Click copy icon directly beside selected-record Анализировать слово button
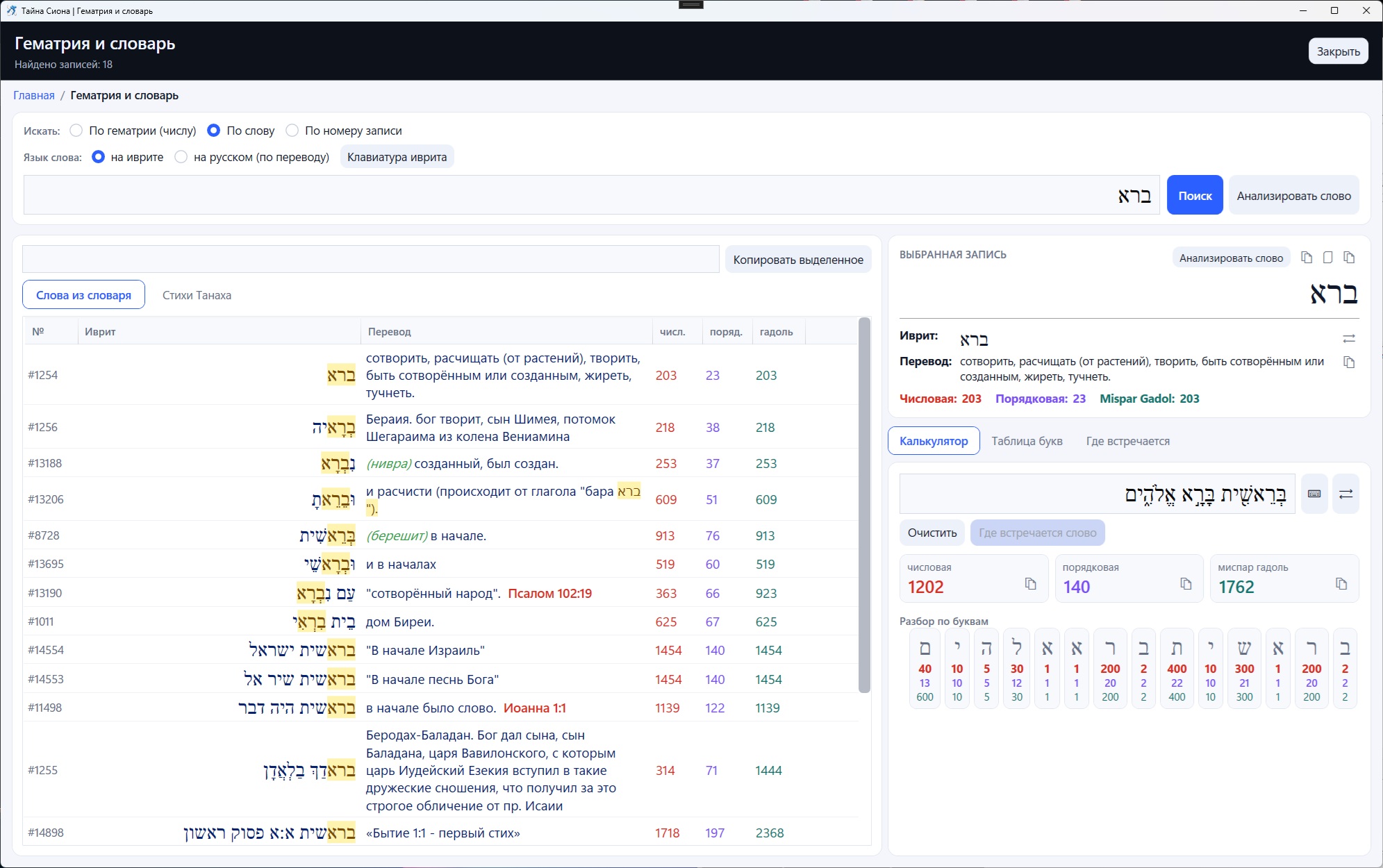Screen dimensions: 1383x868 point(1307,258)
